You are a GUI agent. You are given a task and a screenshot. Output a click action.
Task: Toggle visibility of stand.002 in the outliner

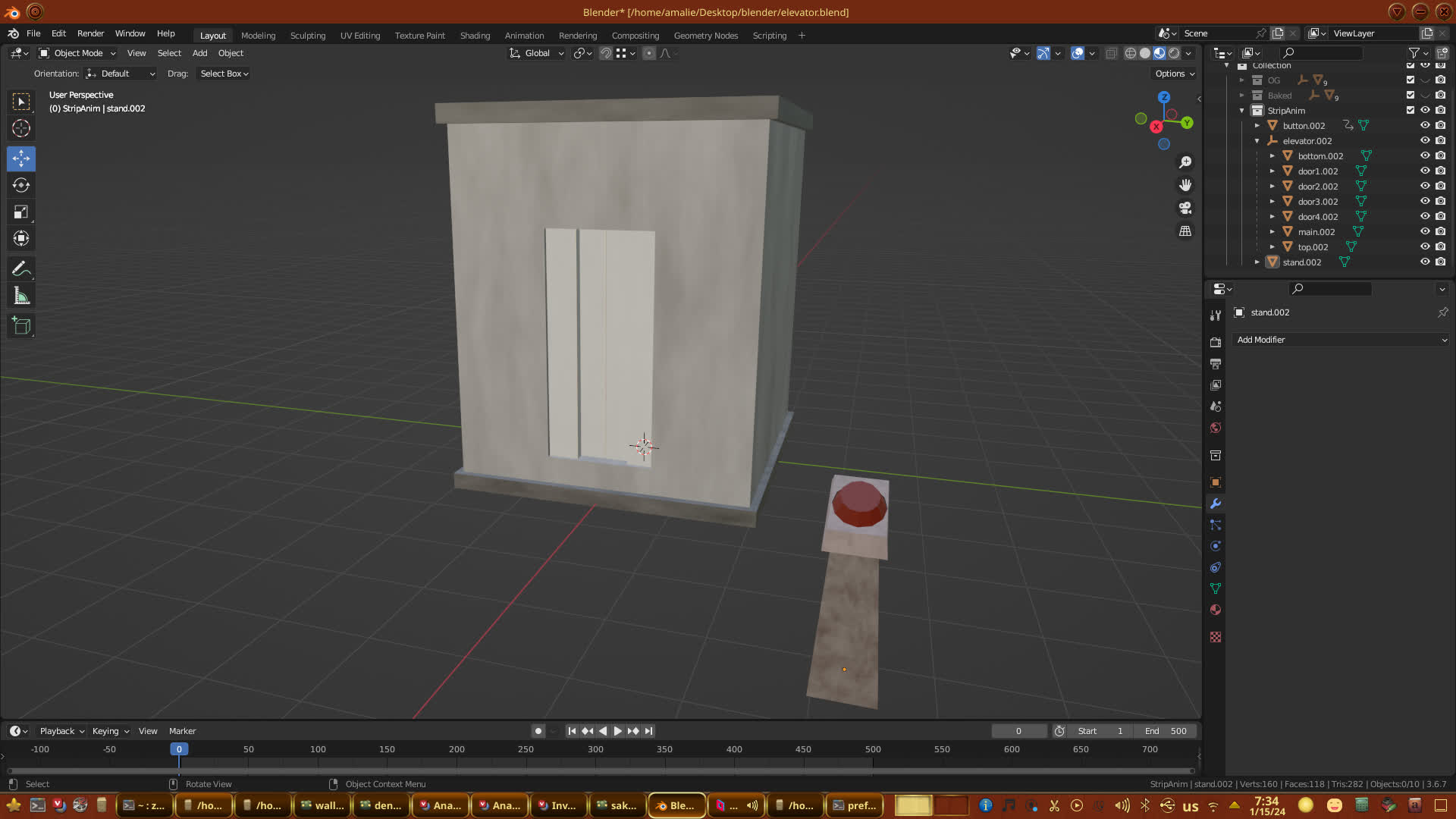coord(1425,262)
